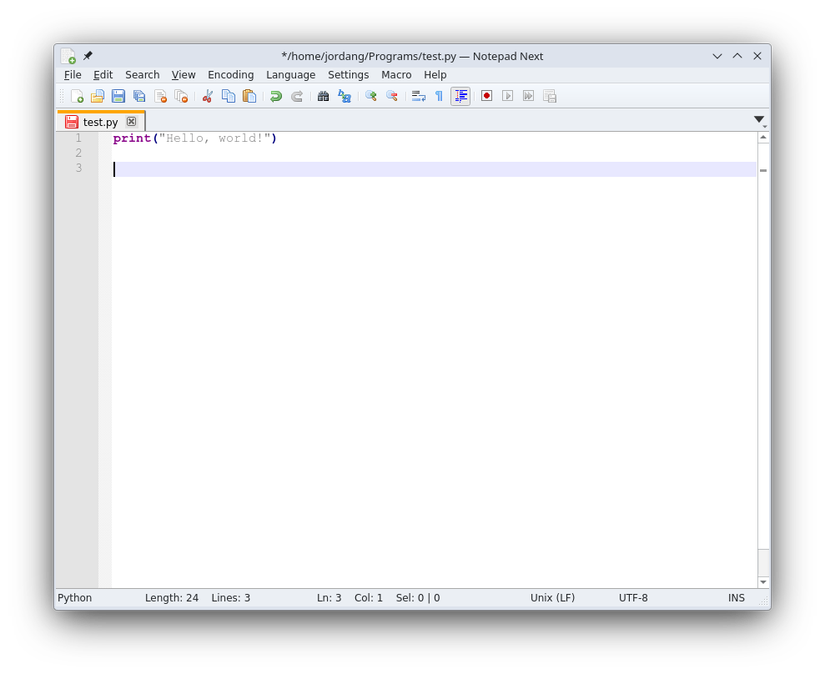Play the recorded macro
This screenshot has width=825, height=674.
pos(507,95)
